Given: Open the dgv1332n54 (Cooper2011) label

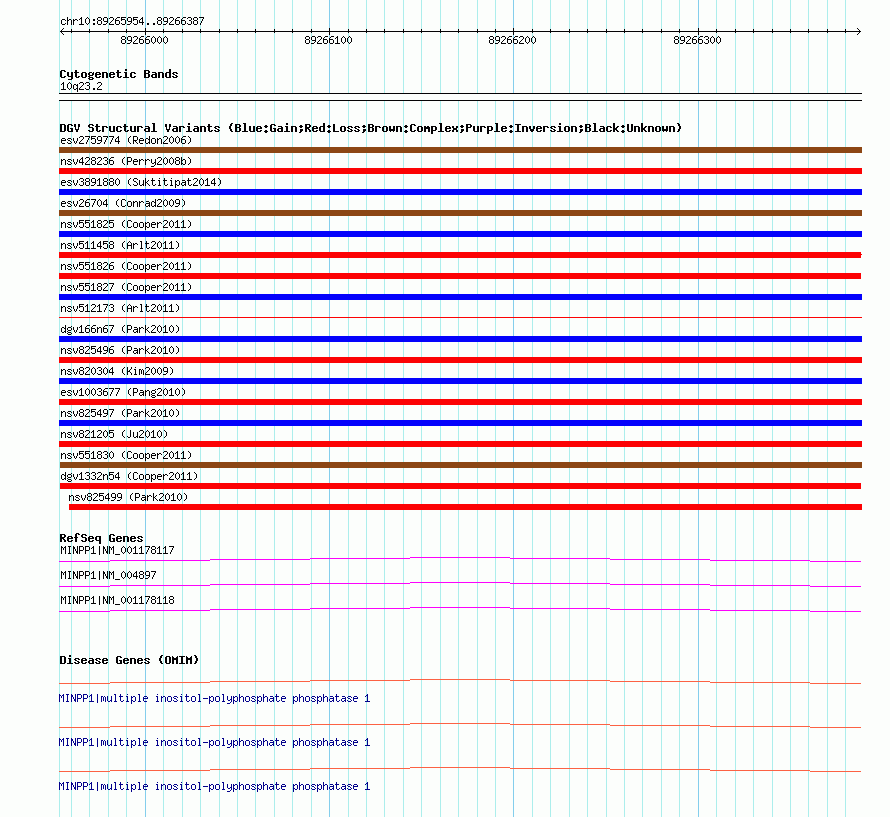Looking at the screenshot, I should coord(129,476).
